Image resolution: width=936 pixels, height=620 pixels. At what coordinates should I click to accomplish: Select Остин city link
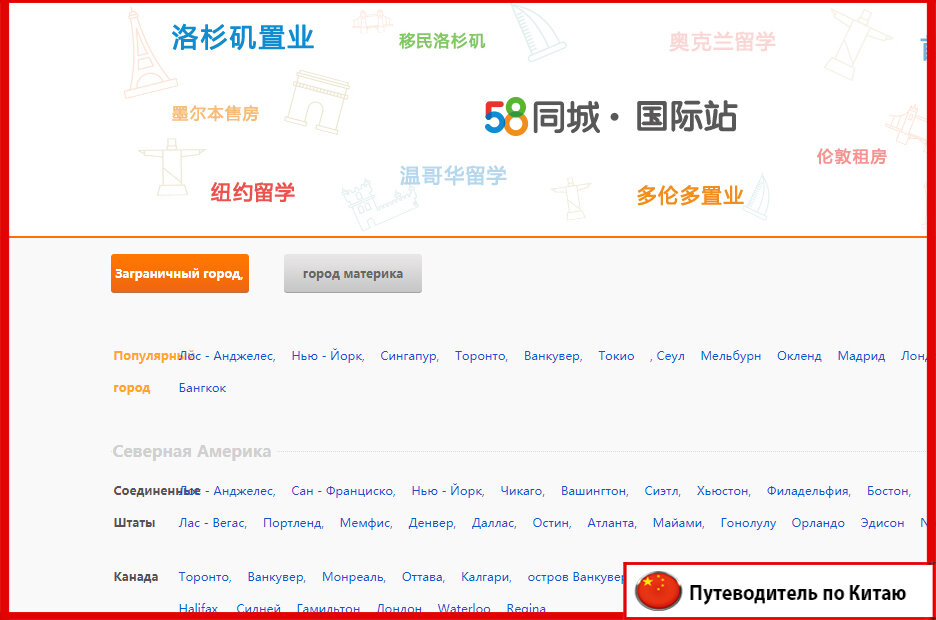coord(552,523)
